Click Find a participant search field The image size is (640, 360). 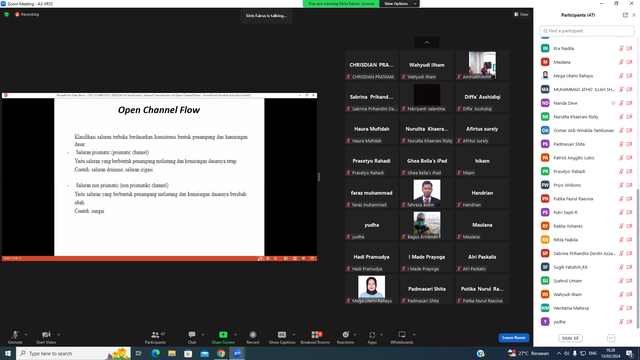tap(587, 31)
